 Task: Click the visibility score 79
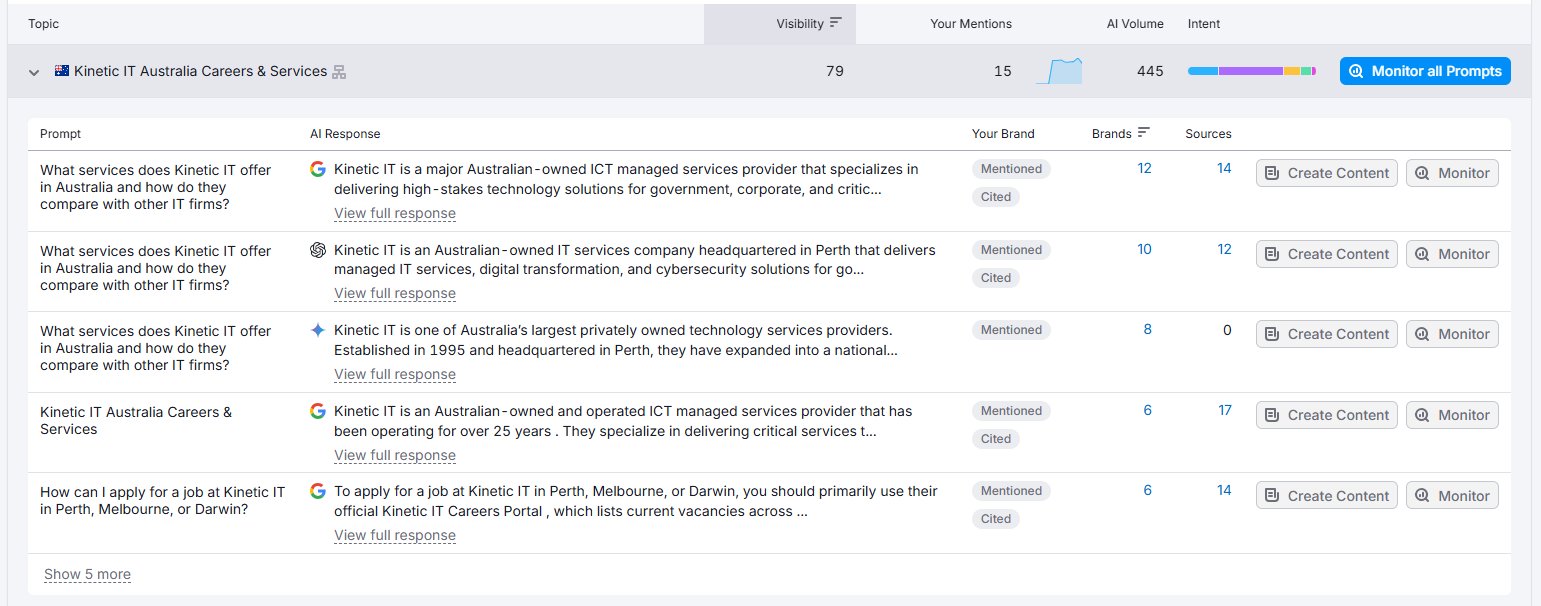click(x=835, y=71)
